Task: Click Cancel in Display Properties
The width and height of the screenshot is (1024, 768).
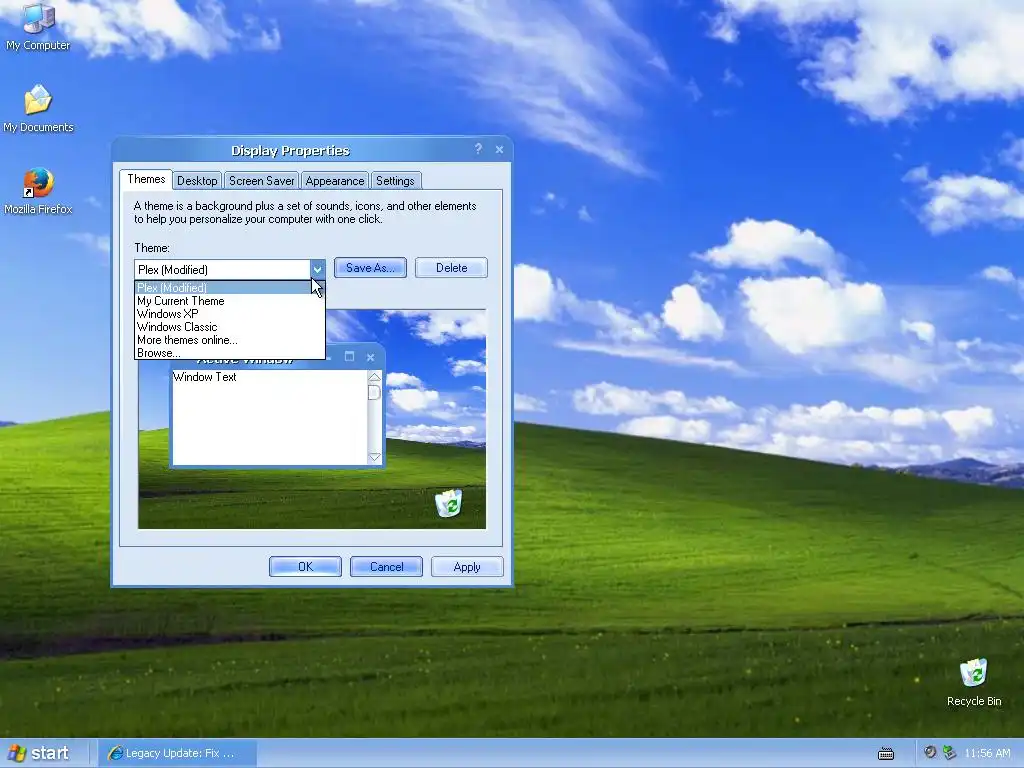Action: point(386,567)
